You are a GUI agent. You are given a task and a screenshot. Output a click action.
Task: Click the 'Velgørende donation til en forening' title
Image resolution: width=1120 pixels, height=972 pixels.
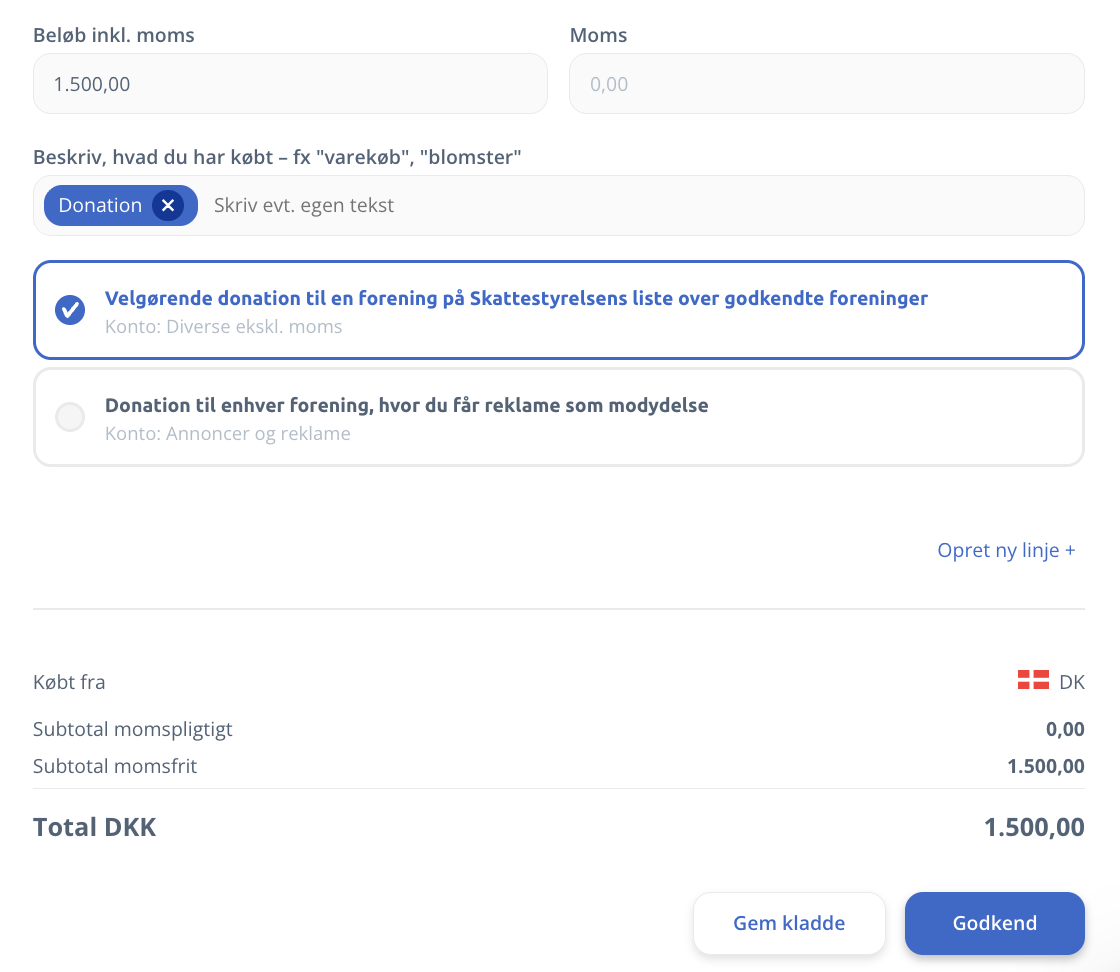tap(516, 298)
